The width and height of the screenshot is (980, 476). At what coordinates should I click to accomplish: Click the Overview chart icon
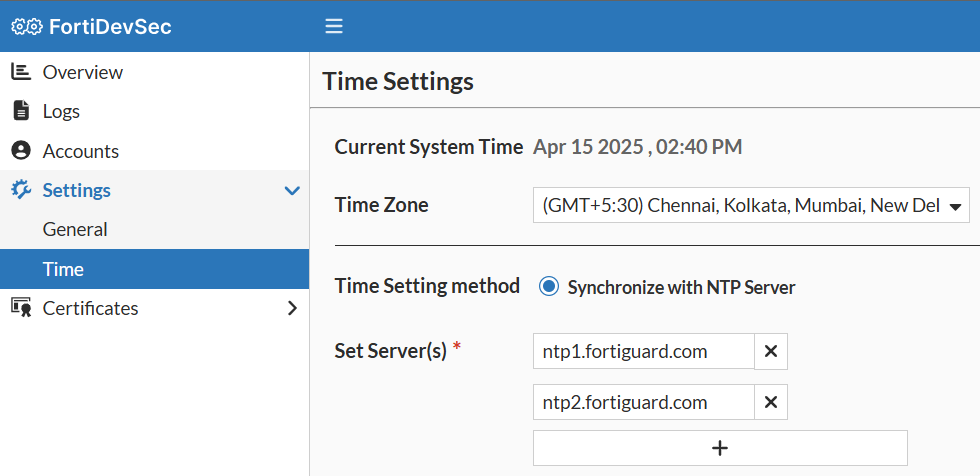pyautogui.click(x=21, y=72)
